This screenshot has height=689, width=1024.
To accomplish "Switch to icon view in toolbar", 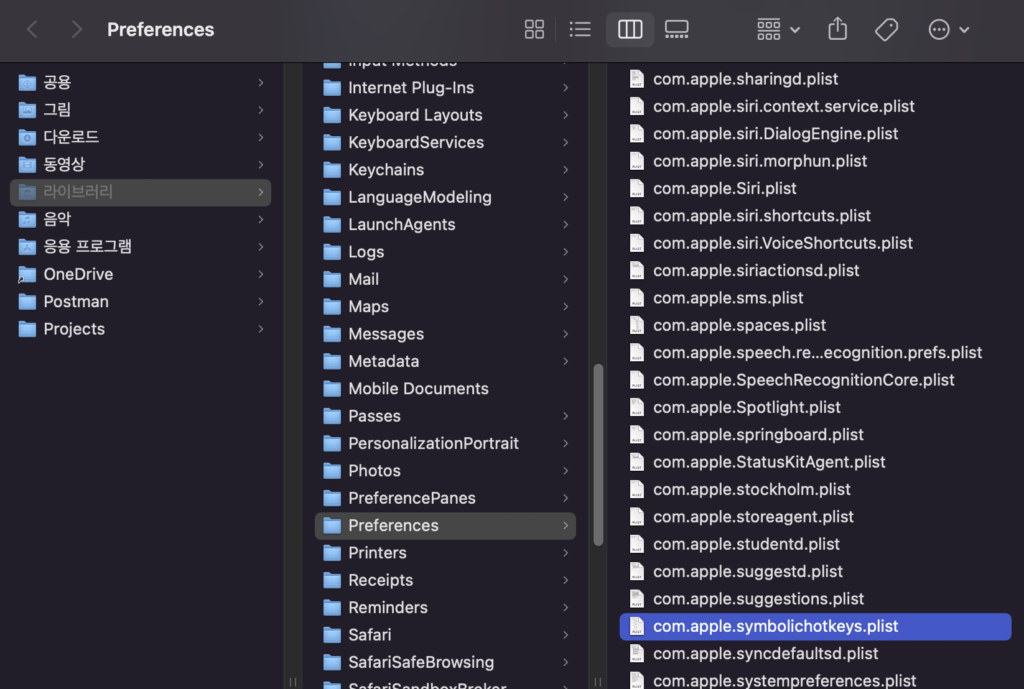I will coord(534,30).
